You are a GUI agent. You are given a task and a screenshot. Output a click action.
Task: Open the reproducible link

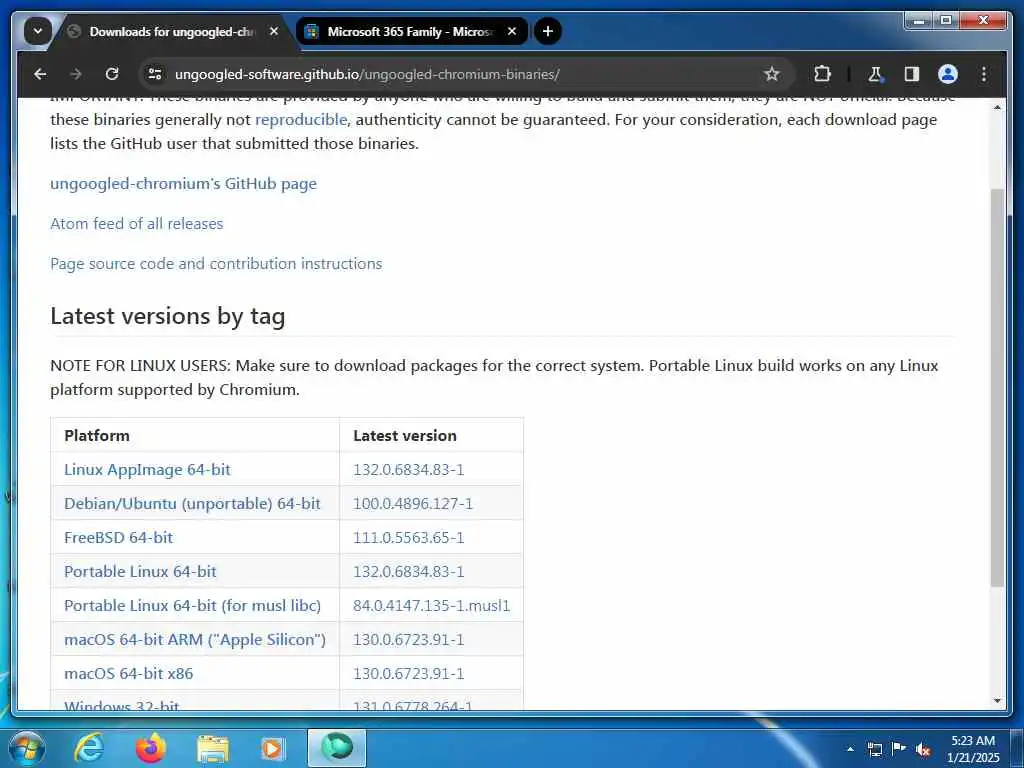coord(301,120)
